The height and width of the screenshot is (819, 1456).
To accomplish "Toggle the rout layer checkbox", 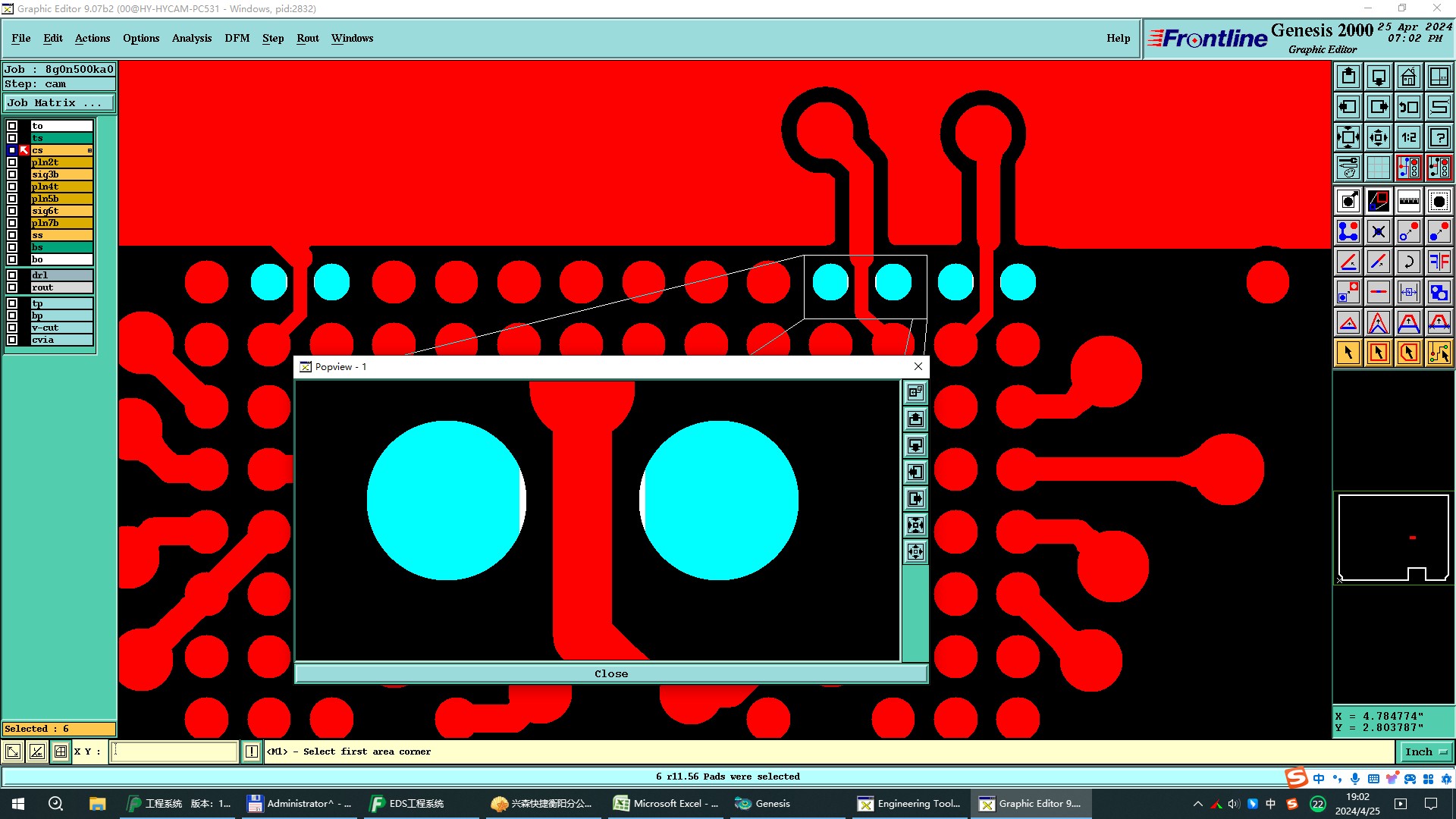I will pos(12,287).
